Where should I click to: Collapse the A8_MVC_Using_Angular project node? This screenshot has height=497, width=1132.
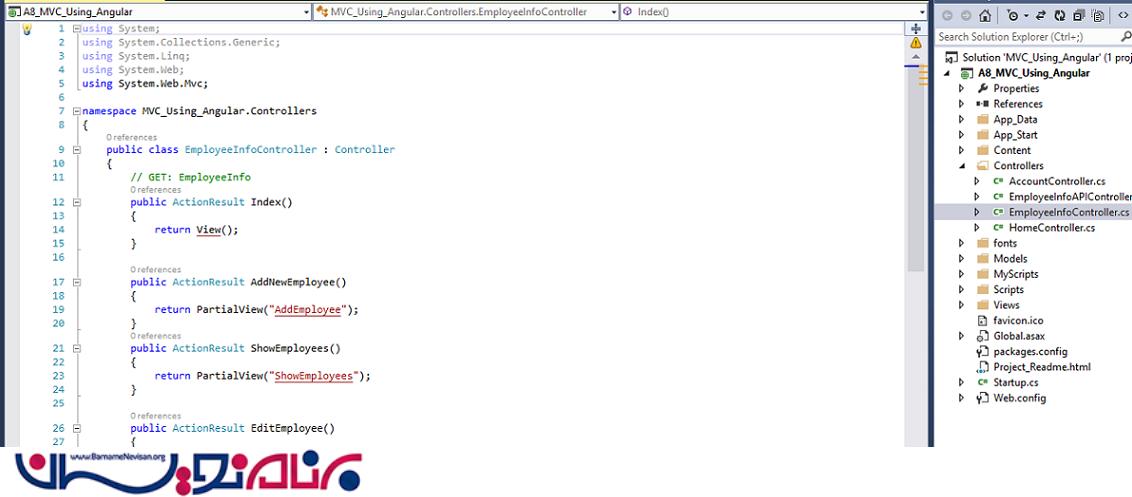948,74
